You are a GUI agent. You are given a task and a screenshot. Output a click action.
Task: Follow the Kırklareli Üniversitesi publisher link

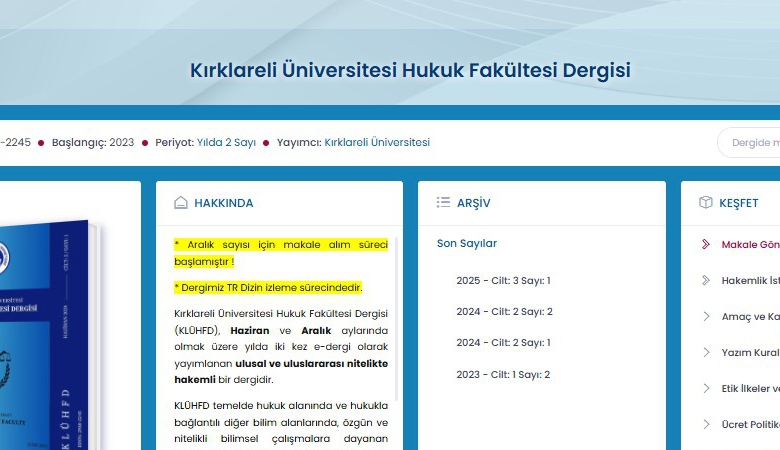[377, 143]
